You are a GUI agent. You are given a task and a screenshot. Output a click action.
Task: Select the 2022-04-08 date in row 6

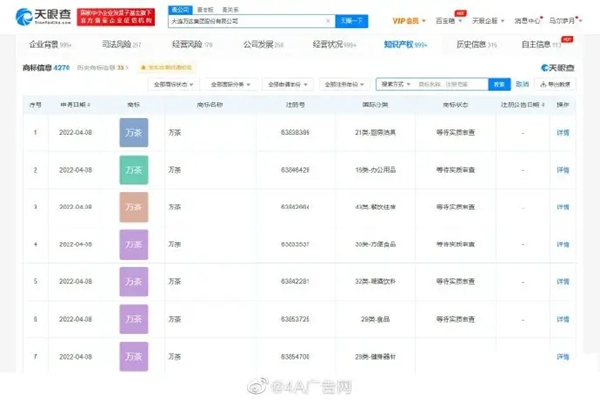pyautogui.click(x=75, y=319)
